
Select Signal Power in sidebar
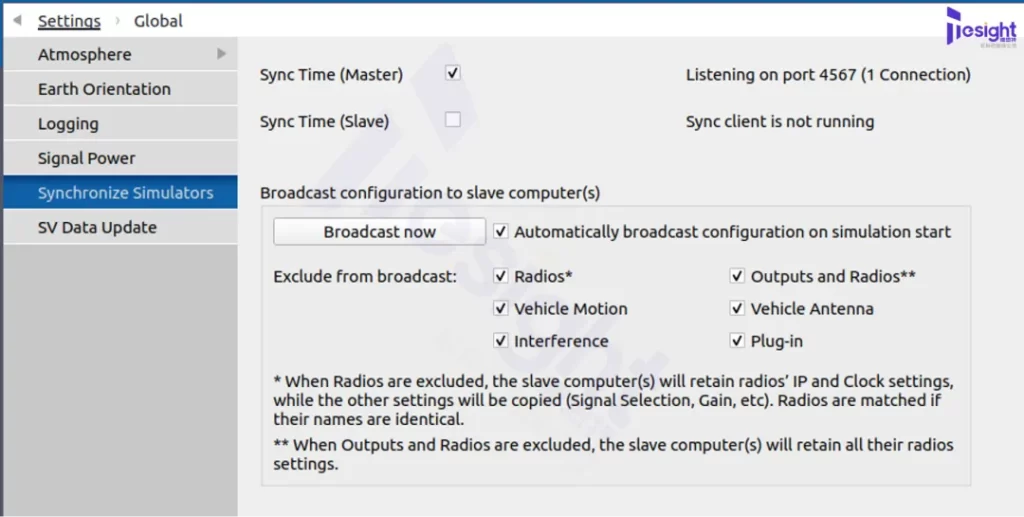click(86, 158)
